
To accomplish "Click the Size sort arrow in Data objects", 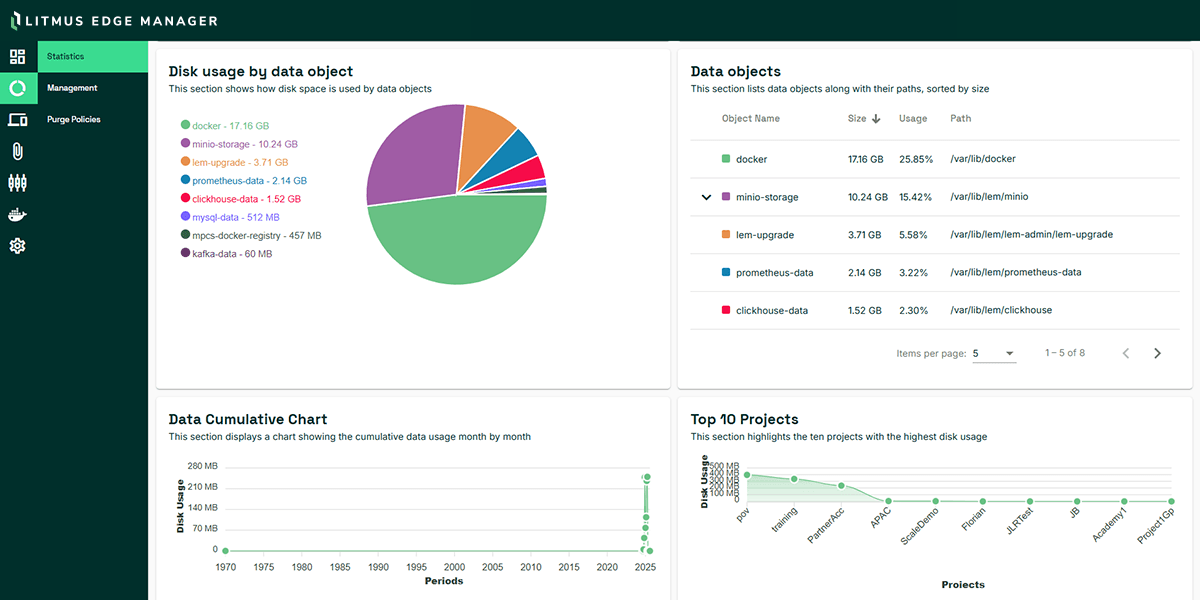I will click(876, 118).
